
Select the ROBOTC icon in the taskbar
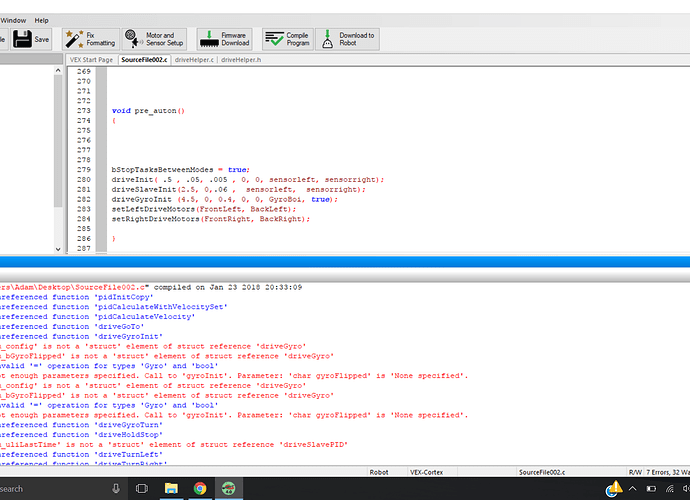click(x=228, y=488)
